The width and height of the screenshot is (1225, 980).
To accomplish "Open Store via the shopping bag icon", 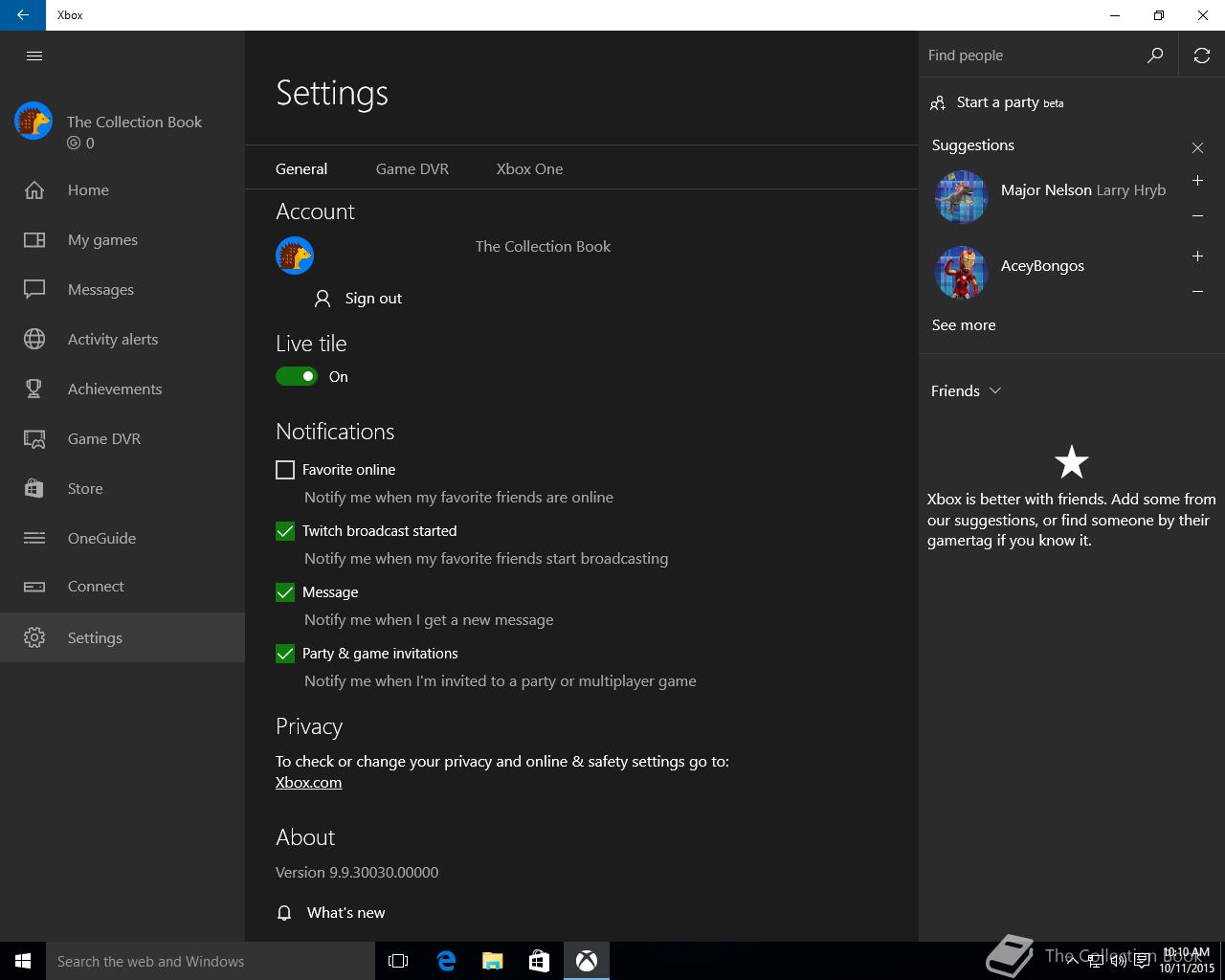I will click(x=34, y=488).
